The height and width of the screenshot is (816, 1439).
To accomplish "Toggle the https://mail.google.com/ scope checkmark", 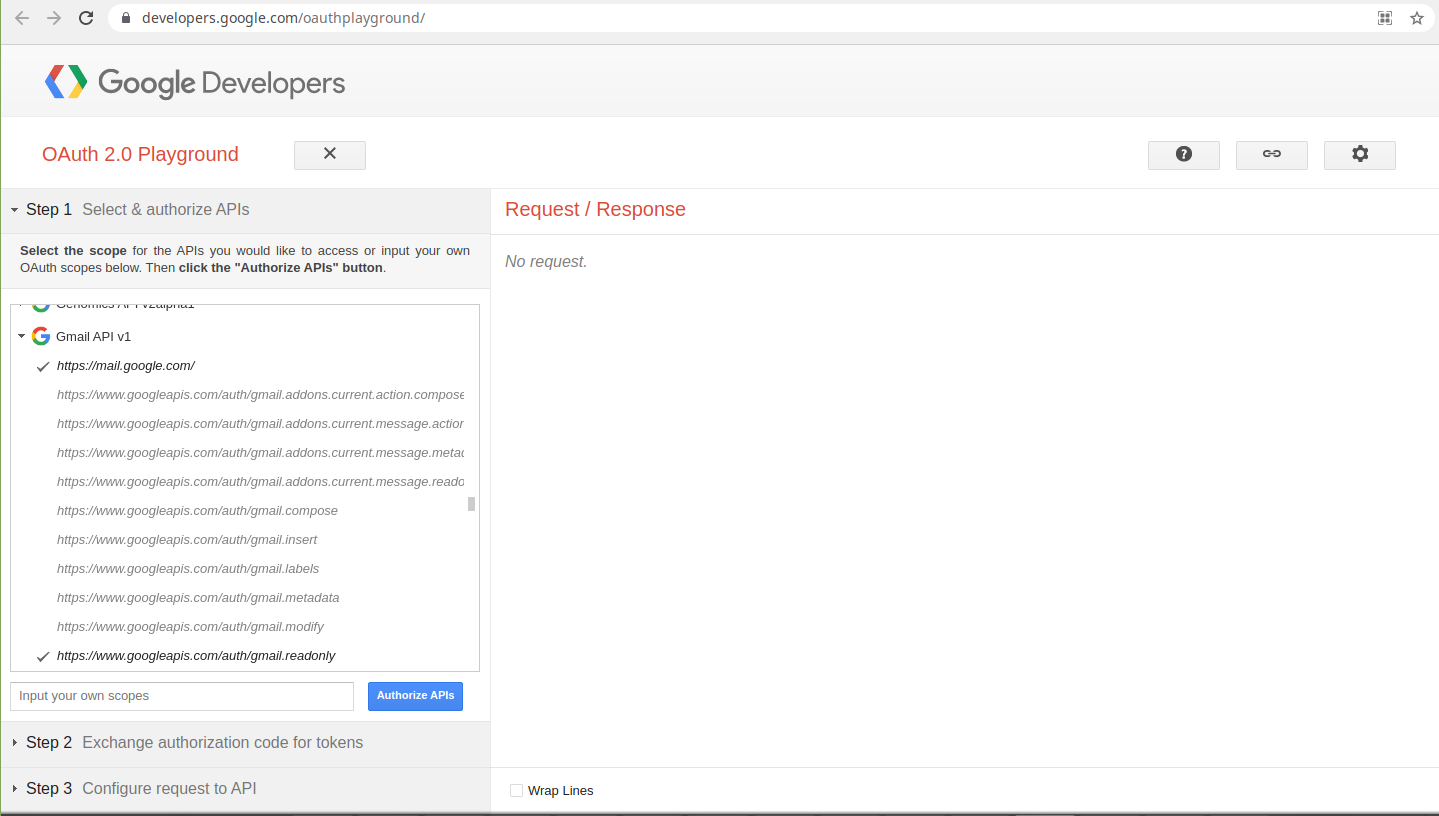I will coord(43,366).
